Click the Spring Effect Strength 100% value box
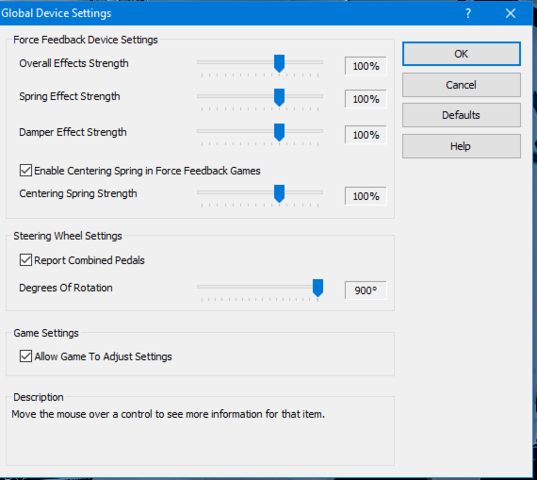Screen dimensions: 537x480 [x=366, y=99]
